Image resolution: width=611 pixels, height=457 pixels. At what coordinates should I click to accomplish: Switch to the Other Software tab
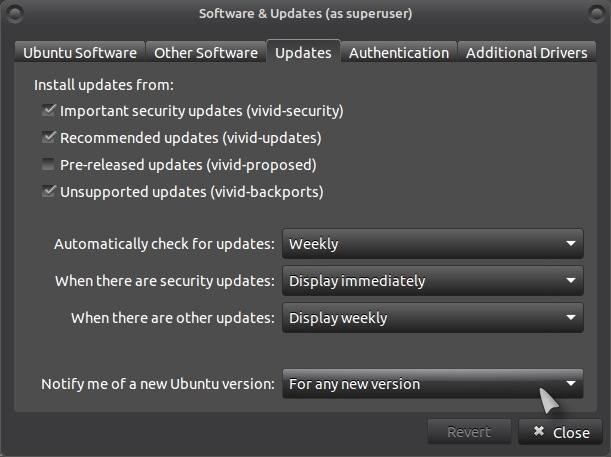[x=206, y=52]
